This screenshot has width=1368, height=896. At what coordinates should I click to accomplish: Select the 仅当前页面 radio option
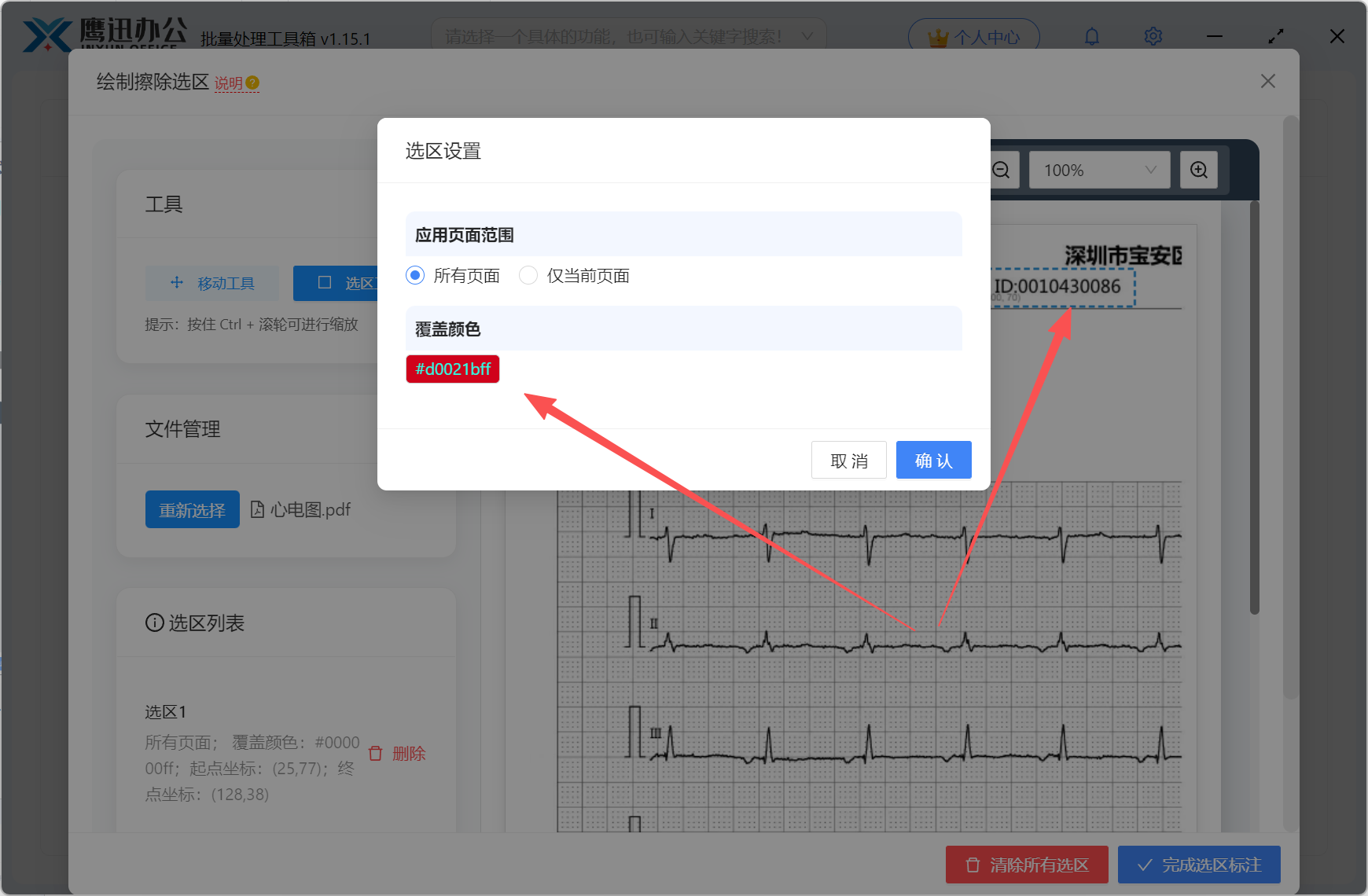coord(528,275)
